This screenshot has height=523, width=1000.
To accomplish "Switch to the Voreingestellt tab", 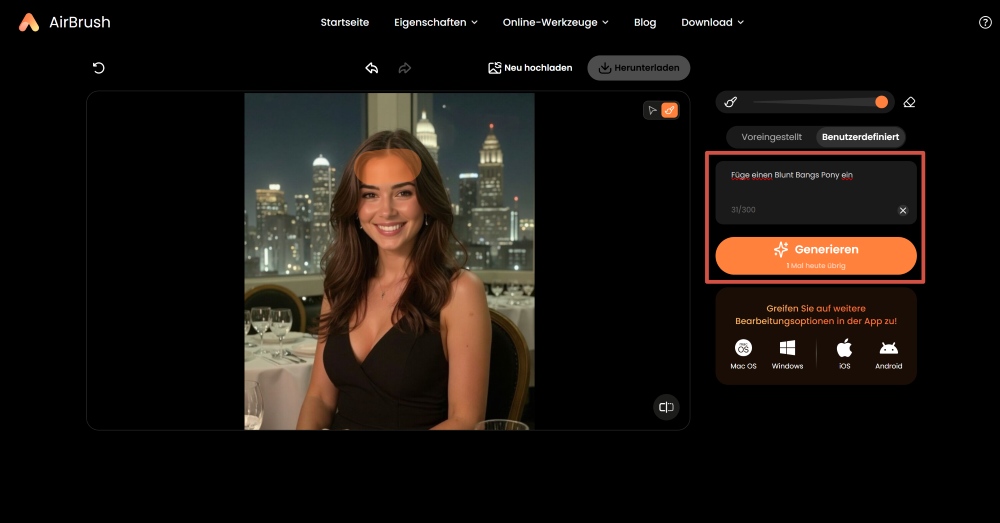I will click(x=771, y=137).
